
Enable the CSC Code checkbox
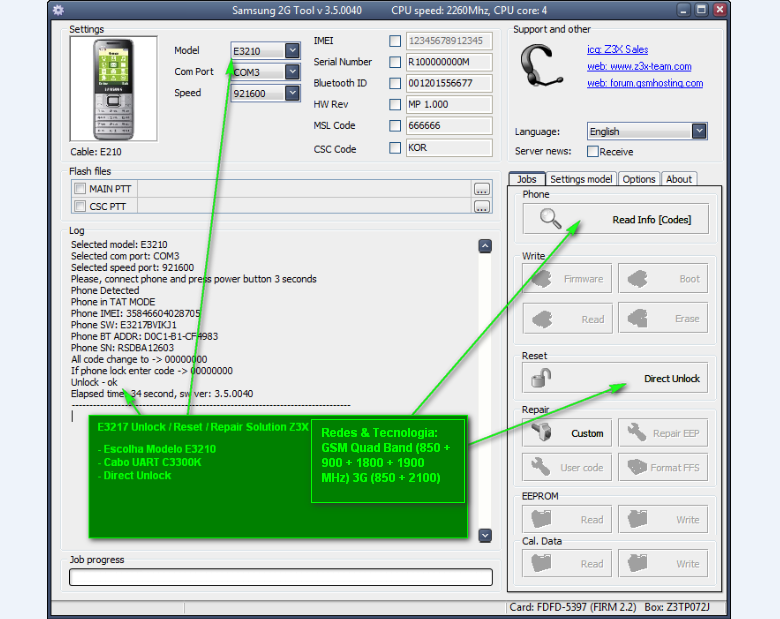395,148
